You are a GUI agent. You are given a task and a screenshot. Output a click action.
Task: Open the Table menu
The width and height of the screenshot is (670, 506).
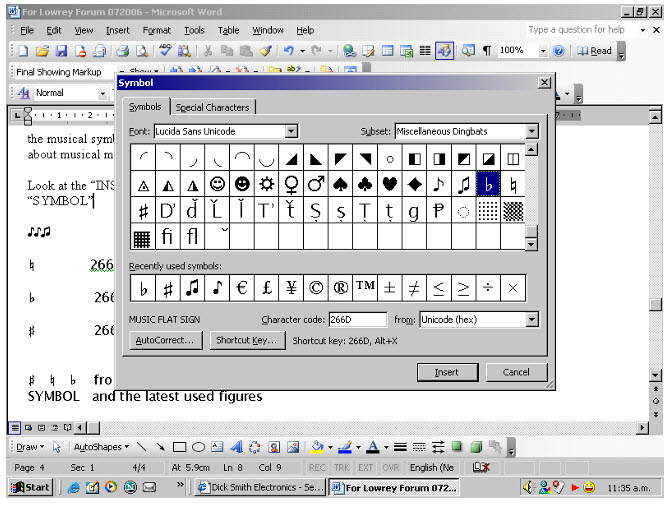[x=229, y=31]
